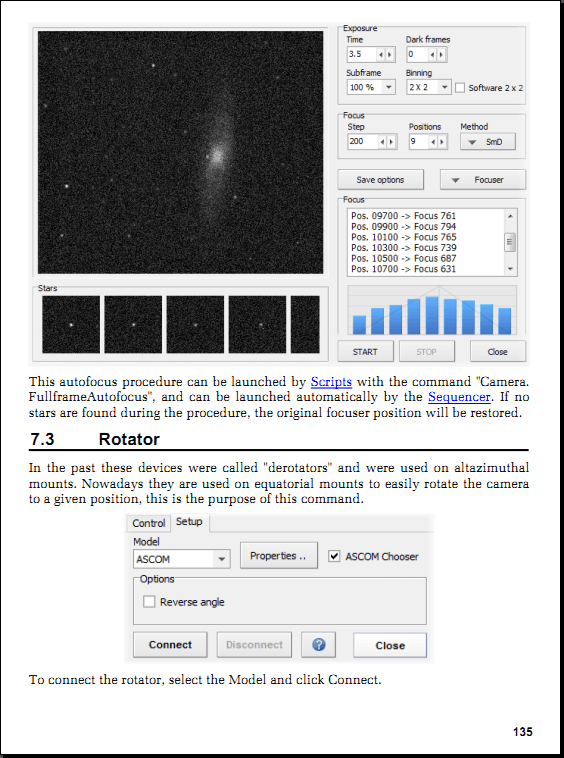Viewport: 564px width, 758px height.
Task: Decrease Positions value with left arrow
Action: tap(434, 142)
